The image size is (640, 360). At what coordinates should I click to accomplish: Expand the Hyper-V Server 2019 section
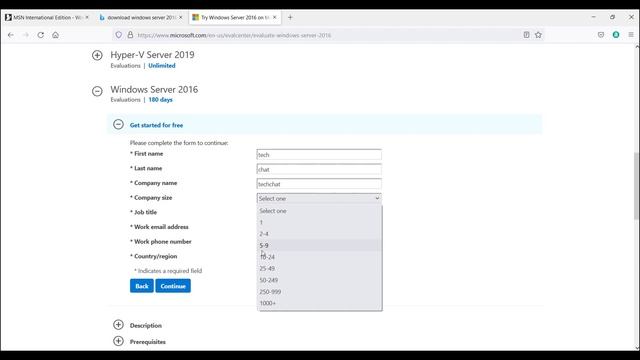point(97,55)
